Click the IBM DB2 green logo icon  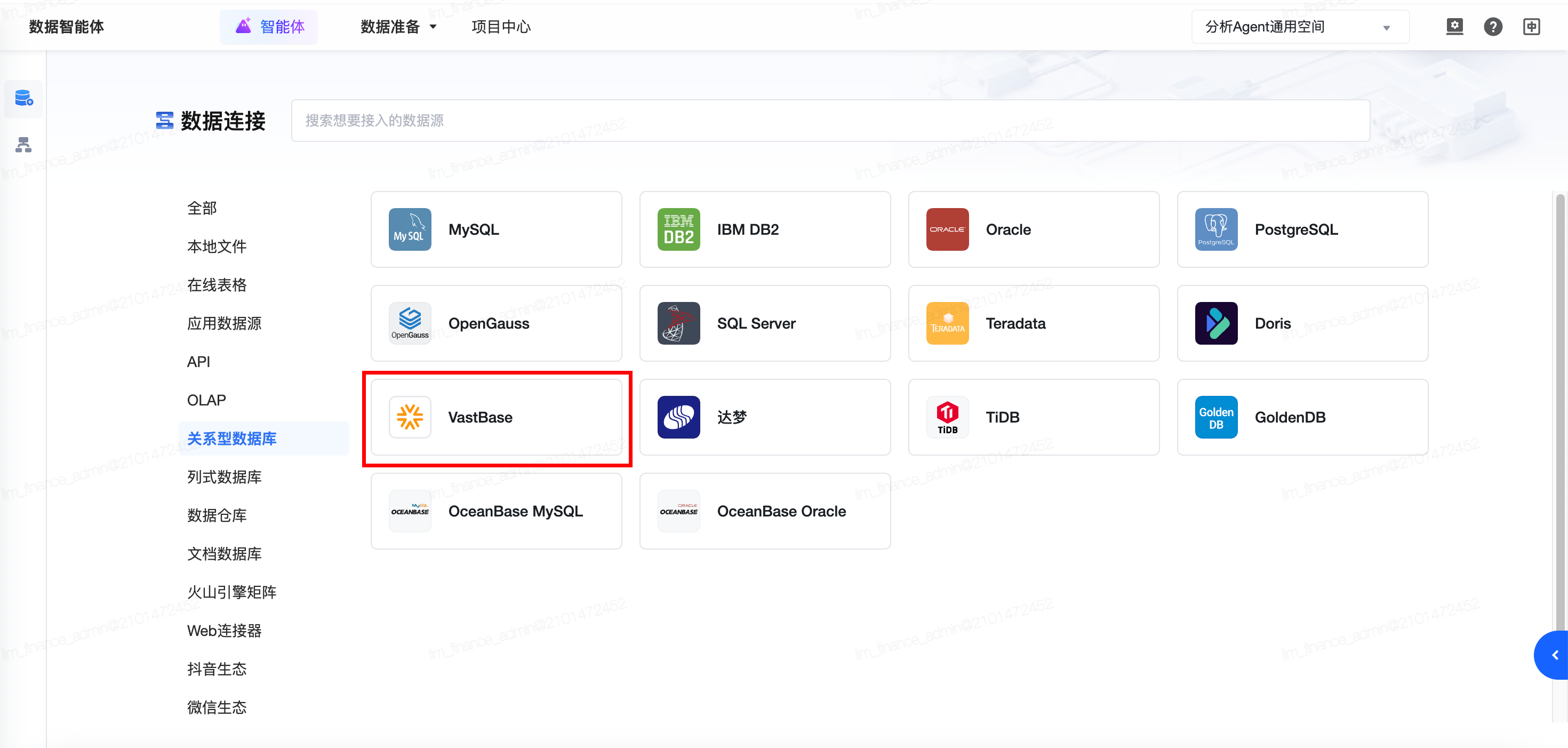tap(679, 229)
